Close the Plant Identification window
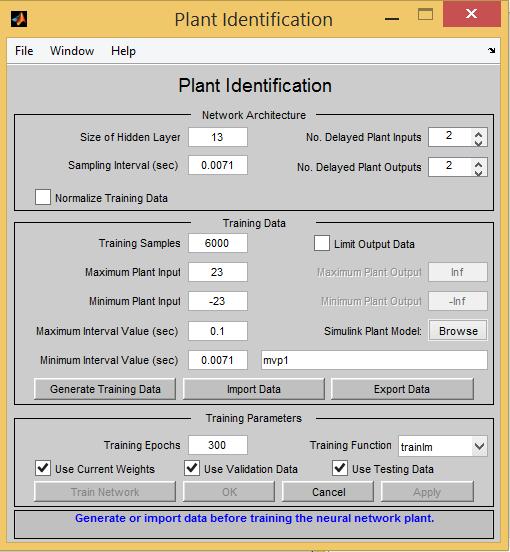Screen dimensions: 510x552 (471, 14)
